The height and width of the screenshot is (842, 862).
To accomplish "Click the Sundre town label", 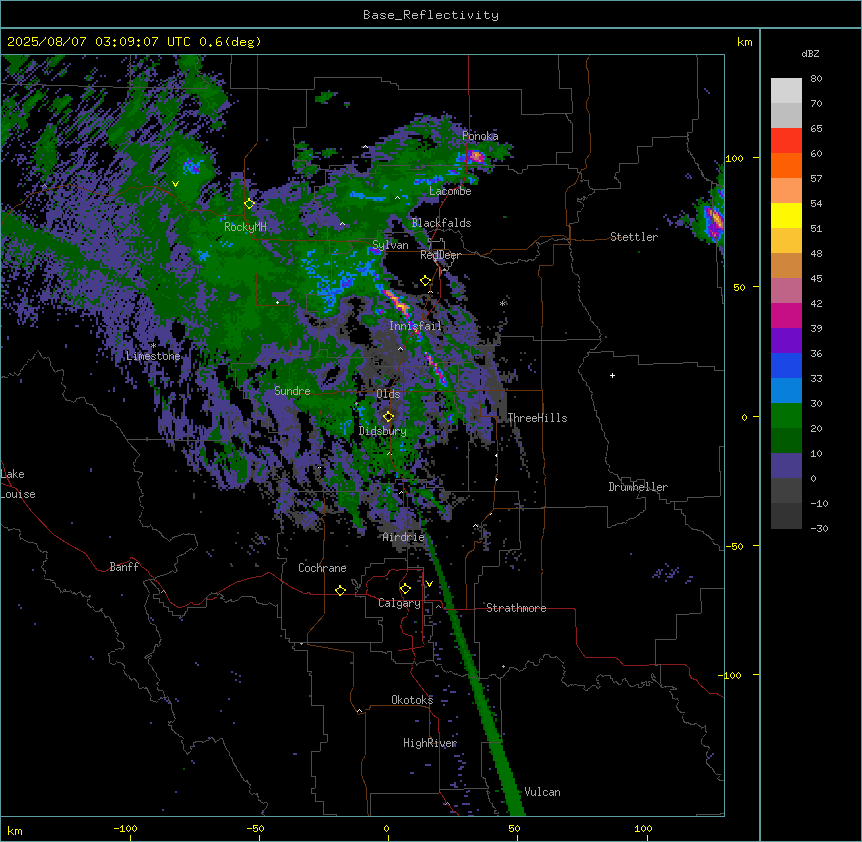I will click(292, 391).
